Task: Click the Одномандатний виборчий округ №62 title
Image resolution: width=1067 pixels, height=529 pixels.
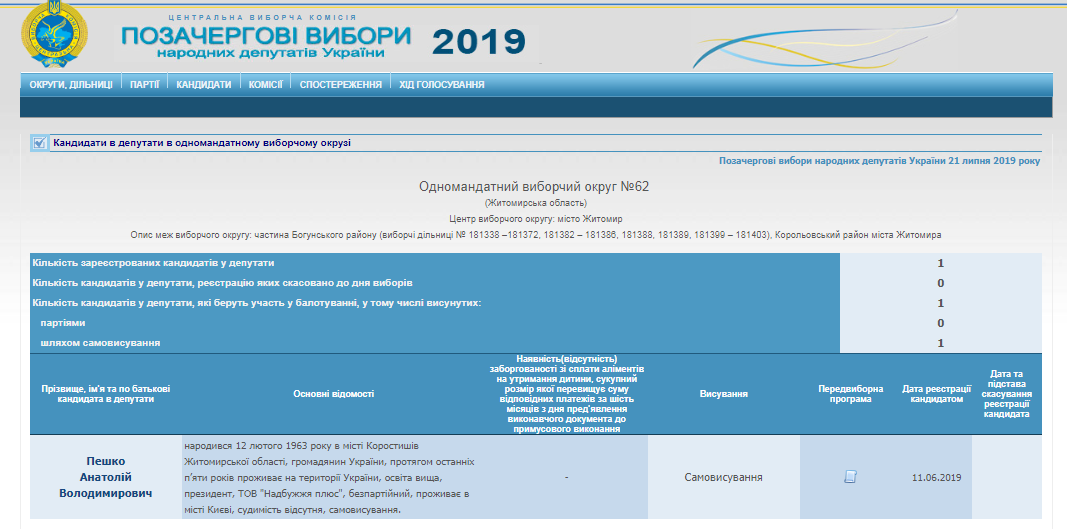Action: point(534,187)
